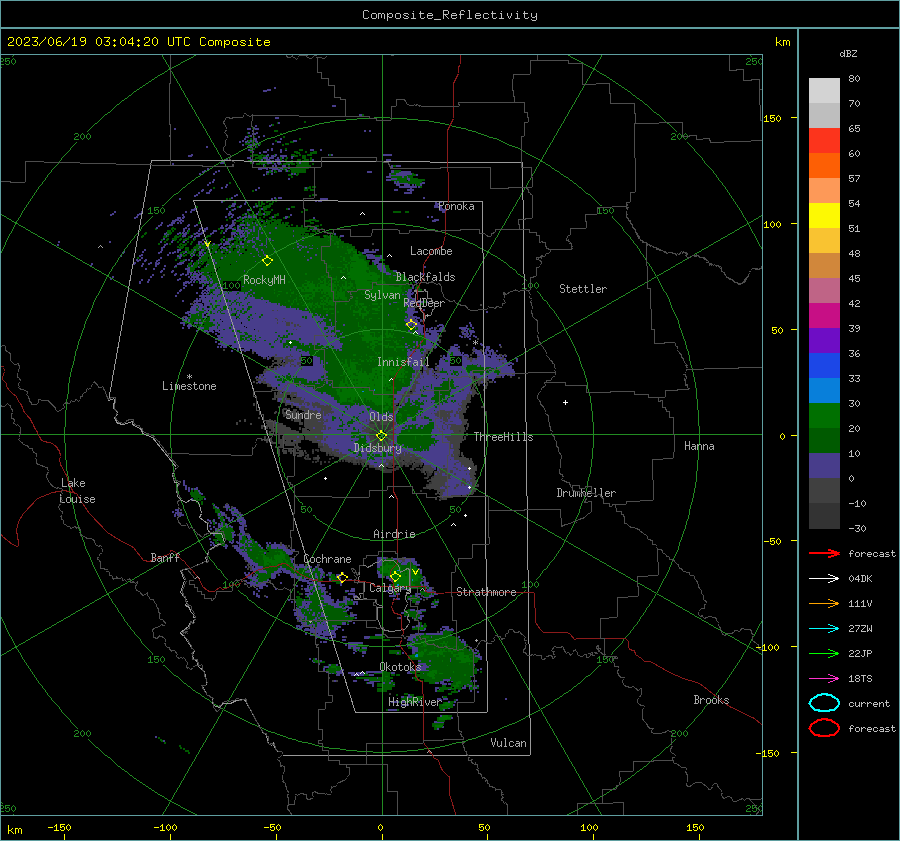Image resolution: width=900 pixels, height=841 pixels.
Task: Click the slate-violet 0-10 dBZ swatch
Action: (x=824, y=466)
